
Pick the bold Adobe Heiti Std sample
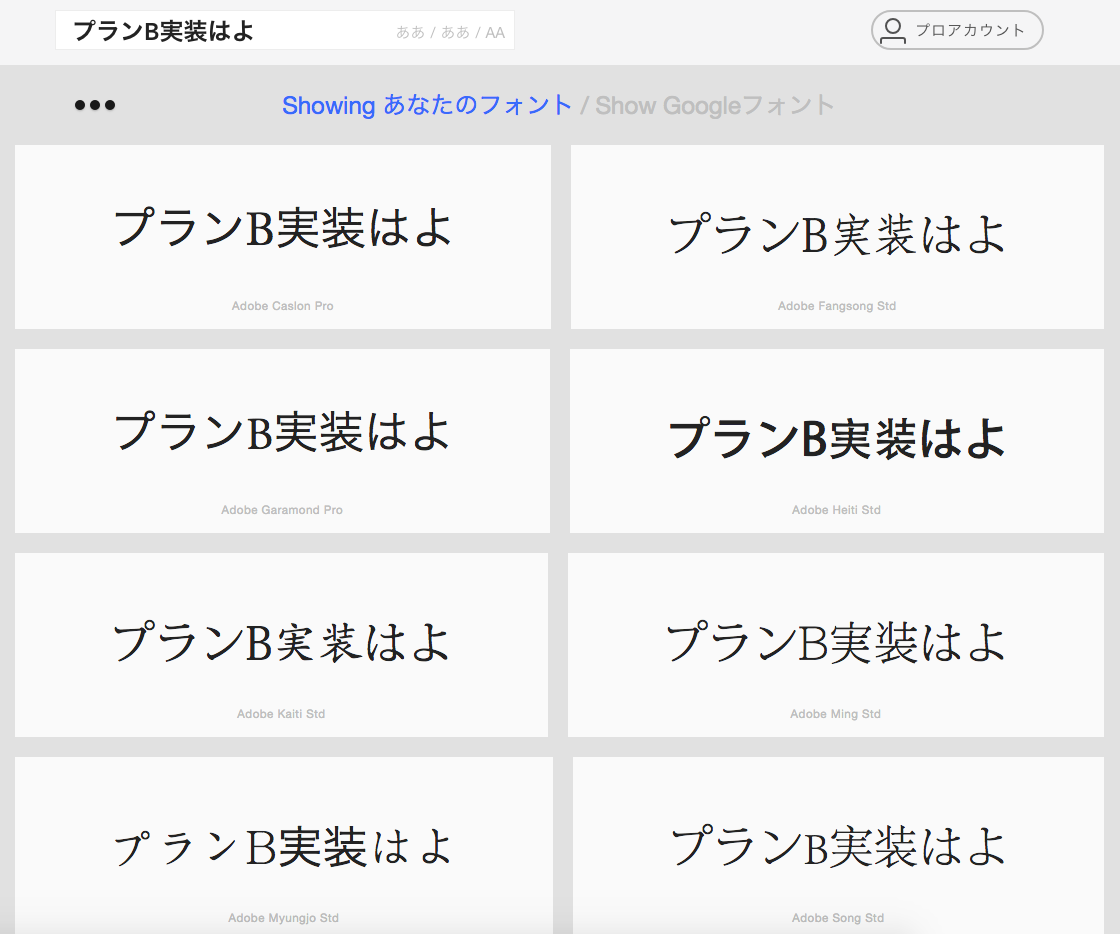coord(837,439)
